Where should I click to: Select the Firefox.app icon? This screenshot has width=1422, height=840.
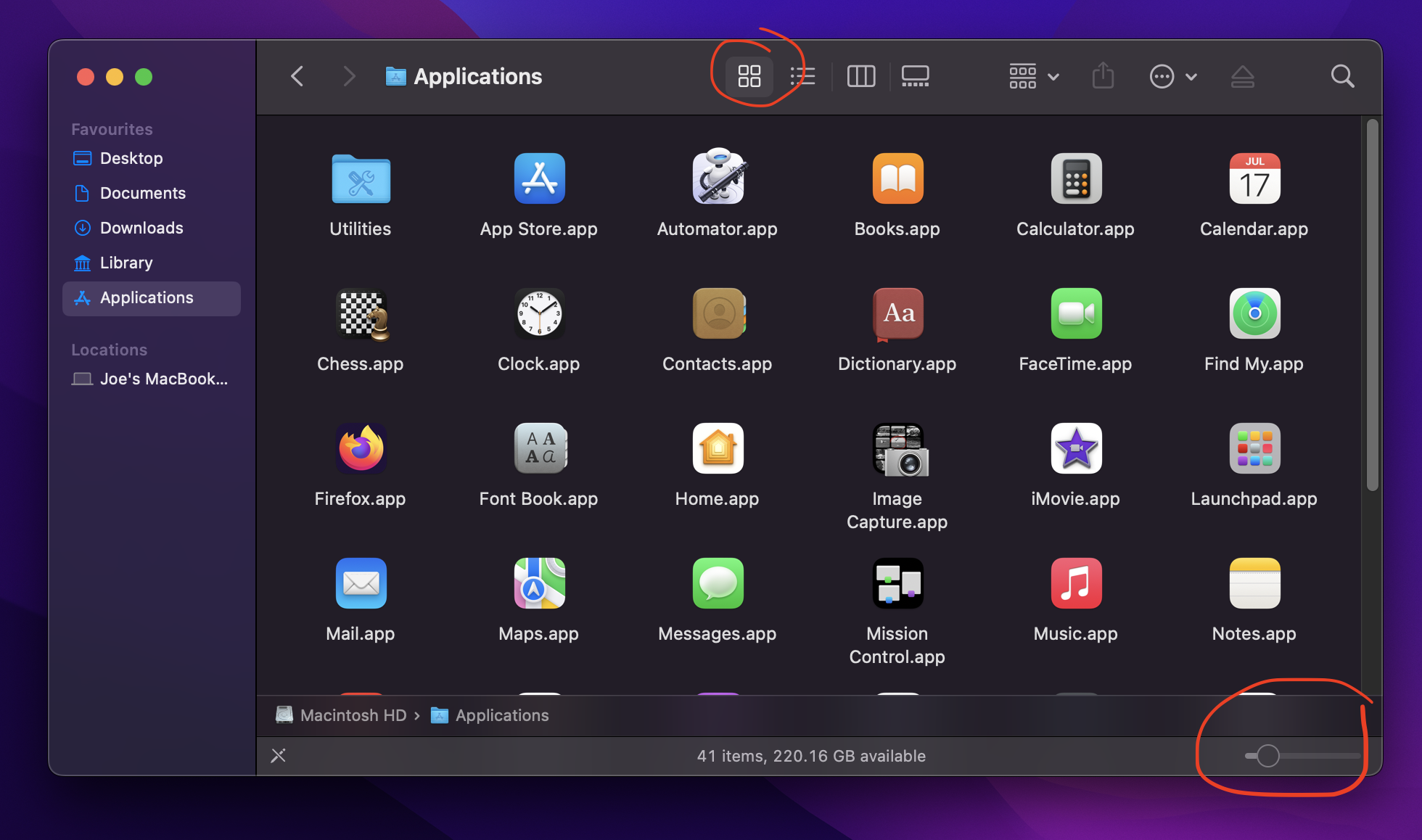361,448
